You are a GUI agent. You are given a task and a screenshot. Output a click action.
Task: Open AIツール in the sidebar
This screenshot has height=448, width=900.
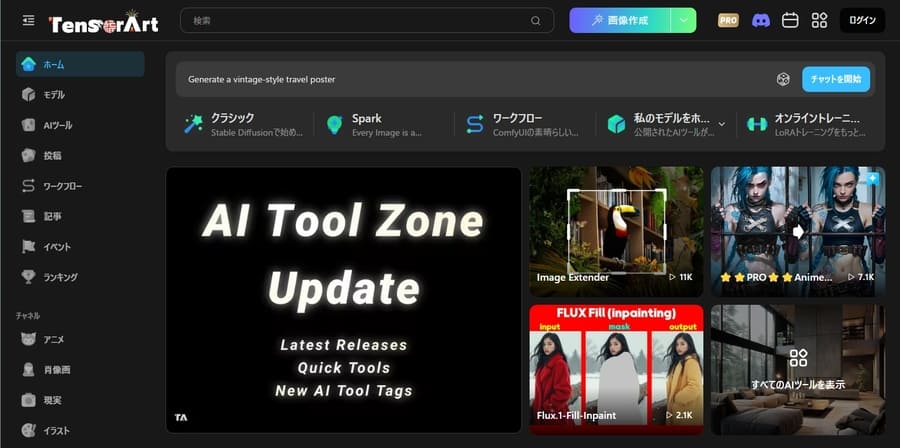[80, 125]
